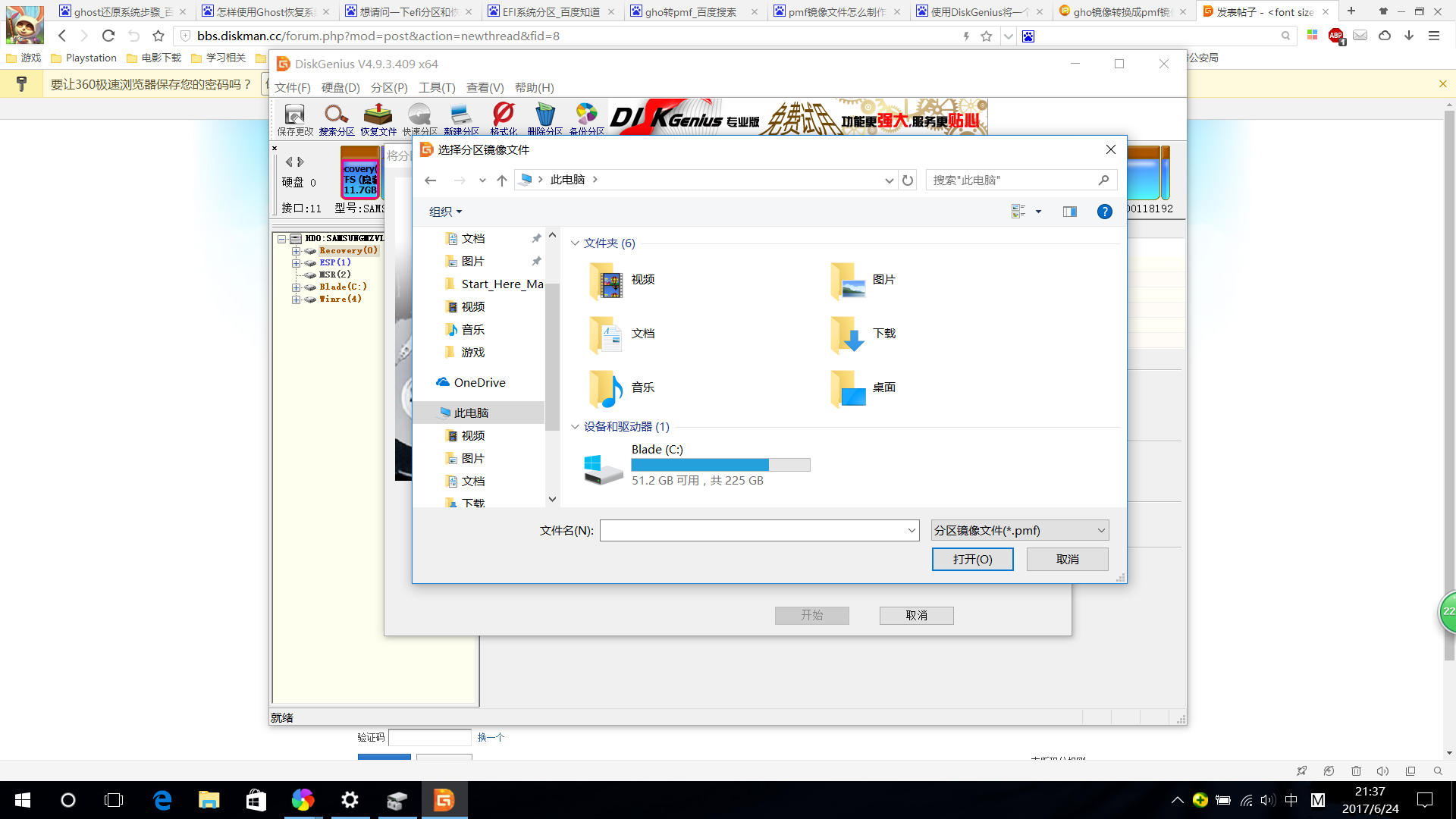This screenshot has height=819, width=1456.
Task: Open the 帮助(H) menu in DiskGenius
Action: [x=535, y=88]
